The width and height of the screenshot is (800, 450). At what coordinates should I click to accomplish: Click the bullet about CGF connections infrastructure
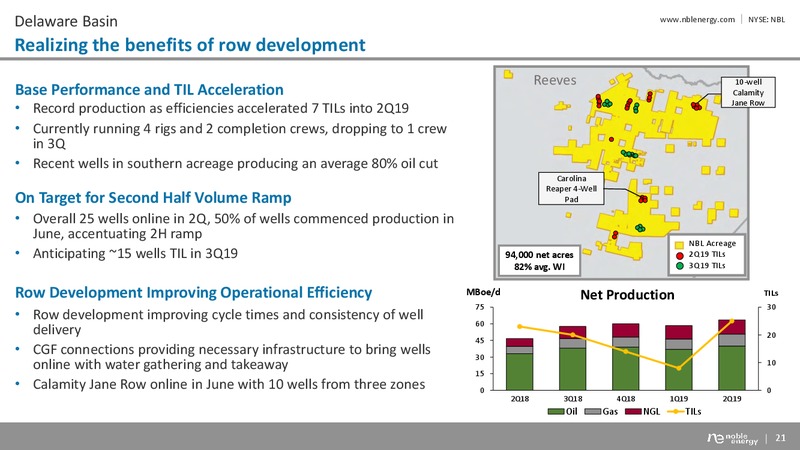coord(232,357)
